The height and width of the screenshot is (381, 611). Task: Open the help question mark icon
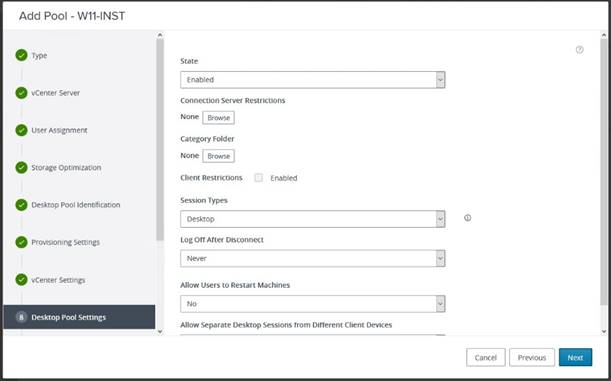[x=579, y=49]
